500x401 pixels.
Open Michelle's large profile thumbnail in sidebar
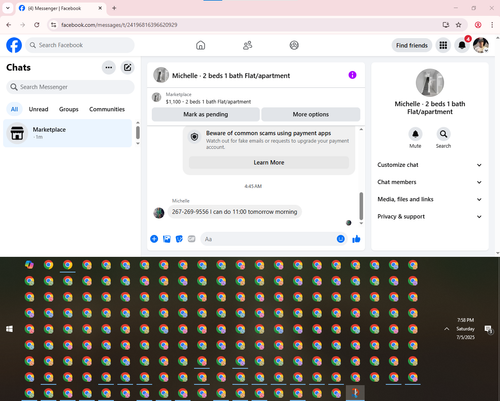click(x=430, y=83)
